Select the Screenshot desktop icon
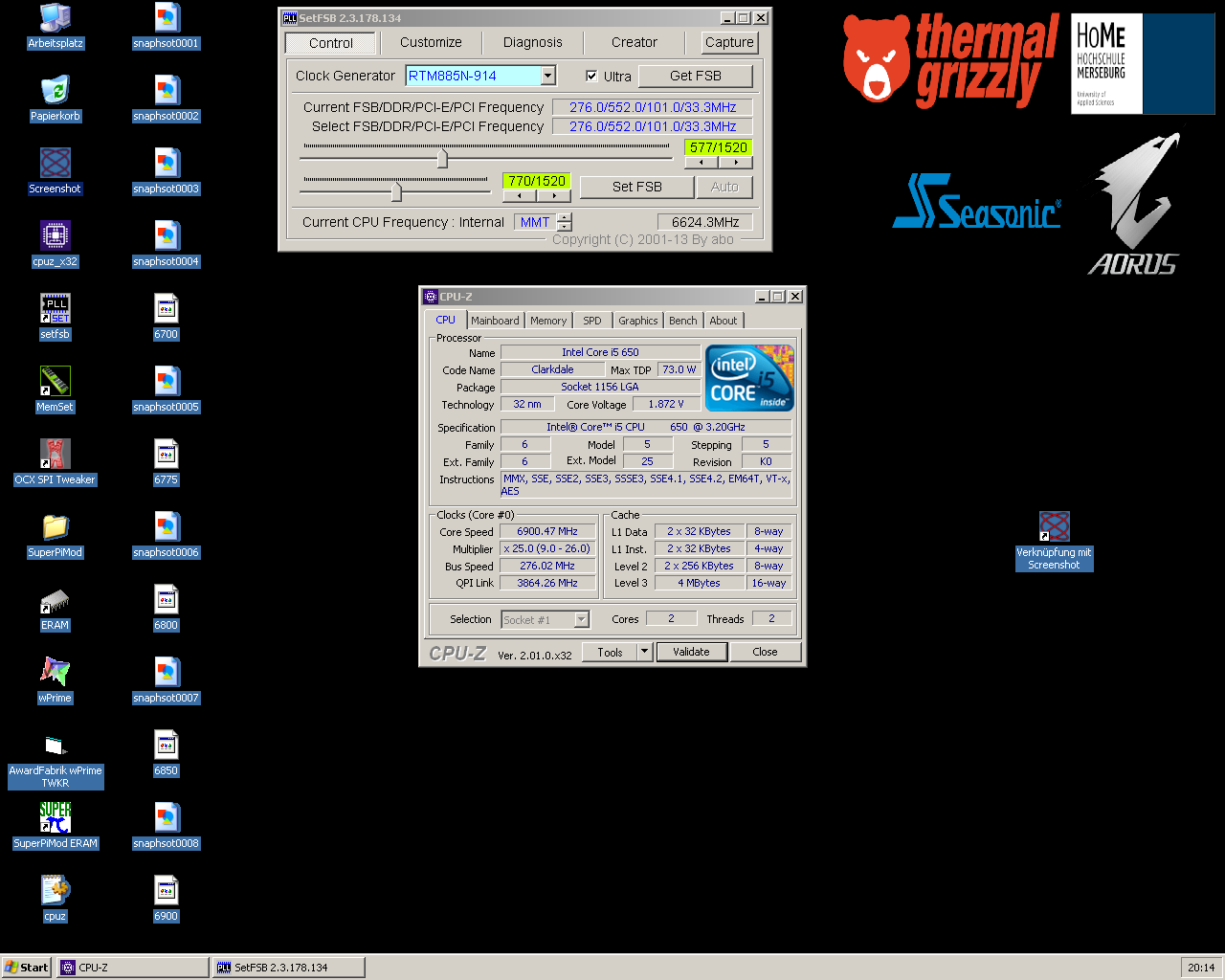The width and height of the screenshot is (1225, 980). 56,171
